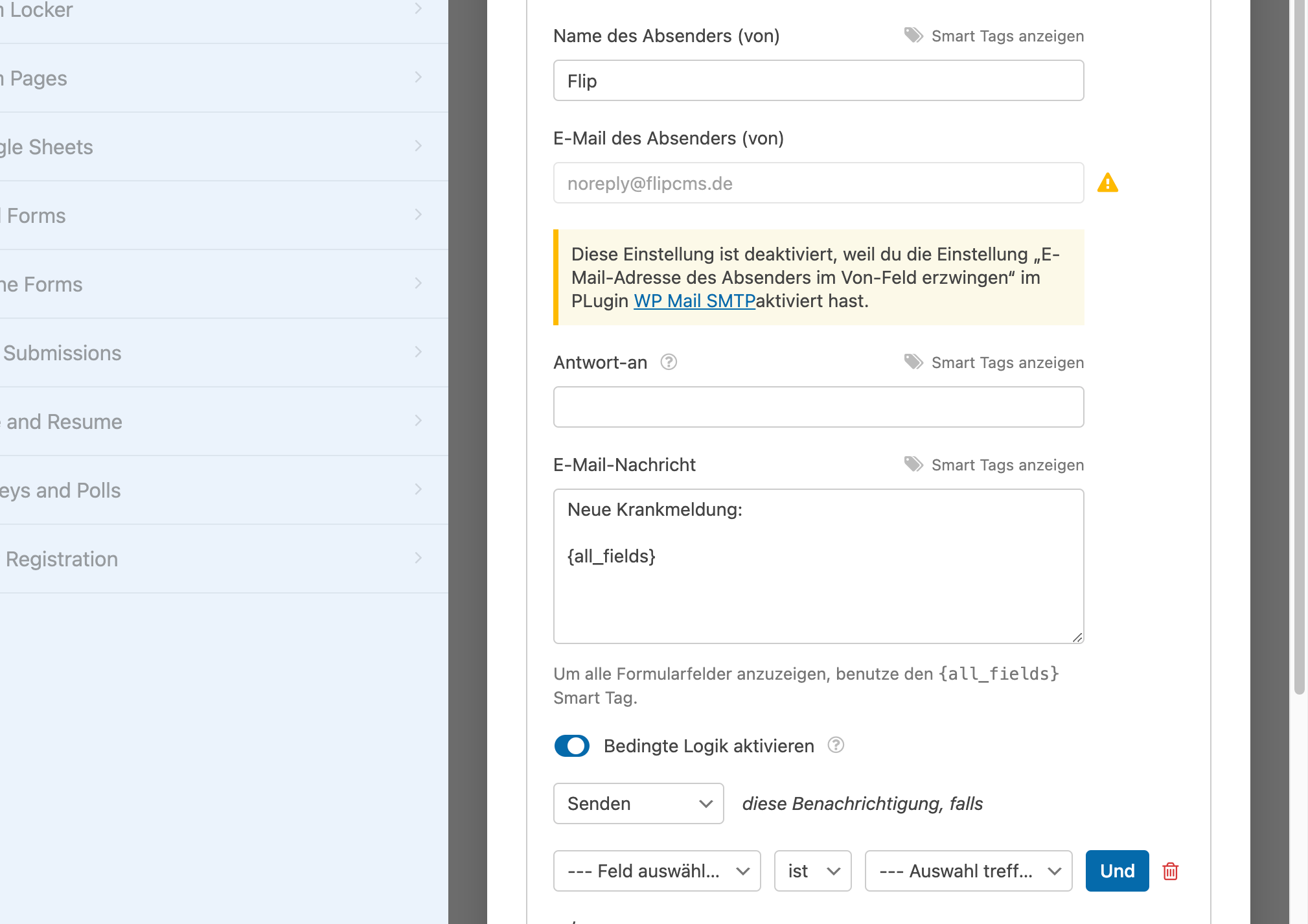Open the Auswahl treffen dropdown
This screenshot has height=924, width=1308.
[969, 871]
